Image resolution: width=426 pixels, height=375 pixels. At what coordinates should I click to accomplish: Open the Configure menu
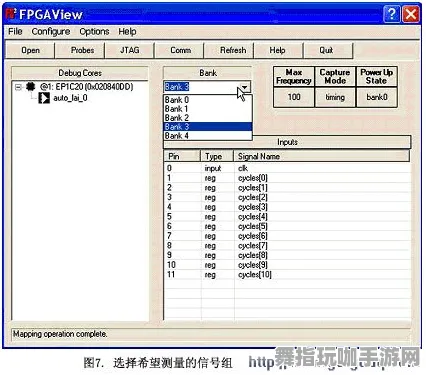(x=51, y=32)
